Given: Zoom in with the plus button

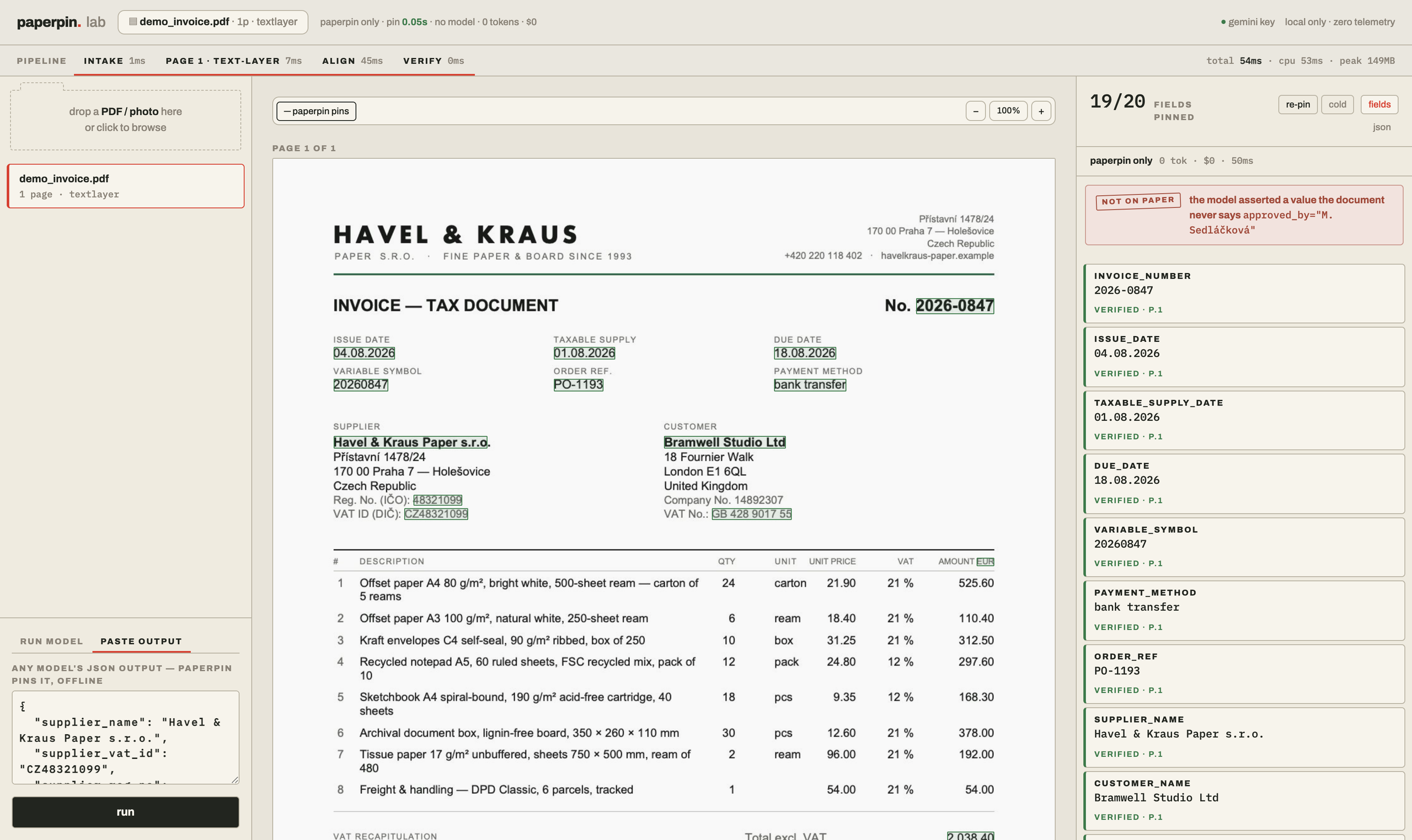Looking at the screenshot, I should [1041, 111].
